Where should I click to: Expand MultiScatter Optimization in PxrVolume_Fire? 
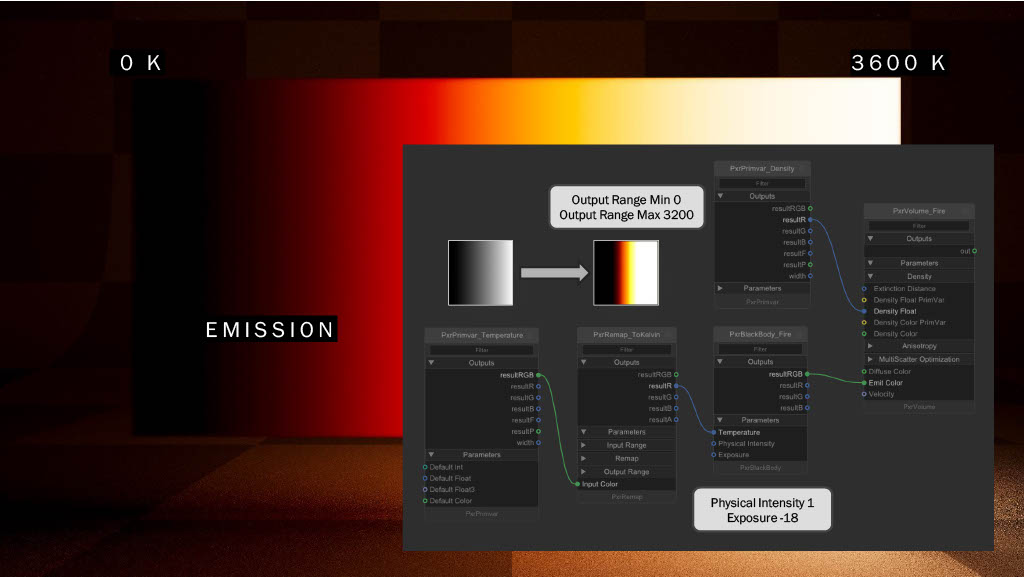tap(870, 359)
